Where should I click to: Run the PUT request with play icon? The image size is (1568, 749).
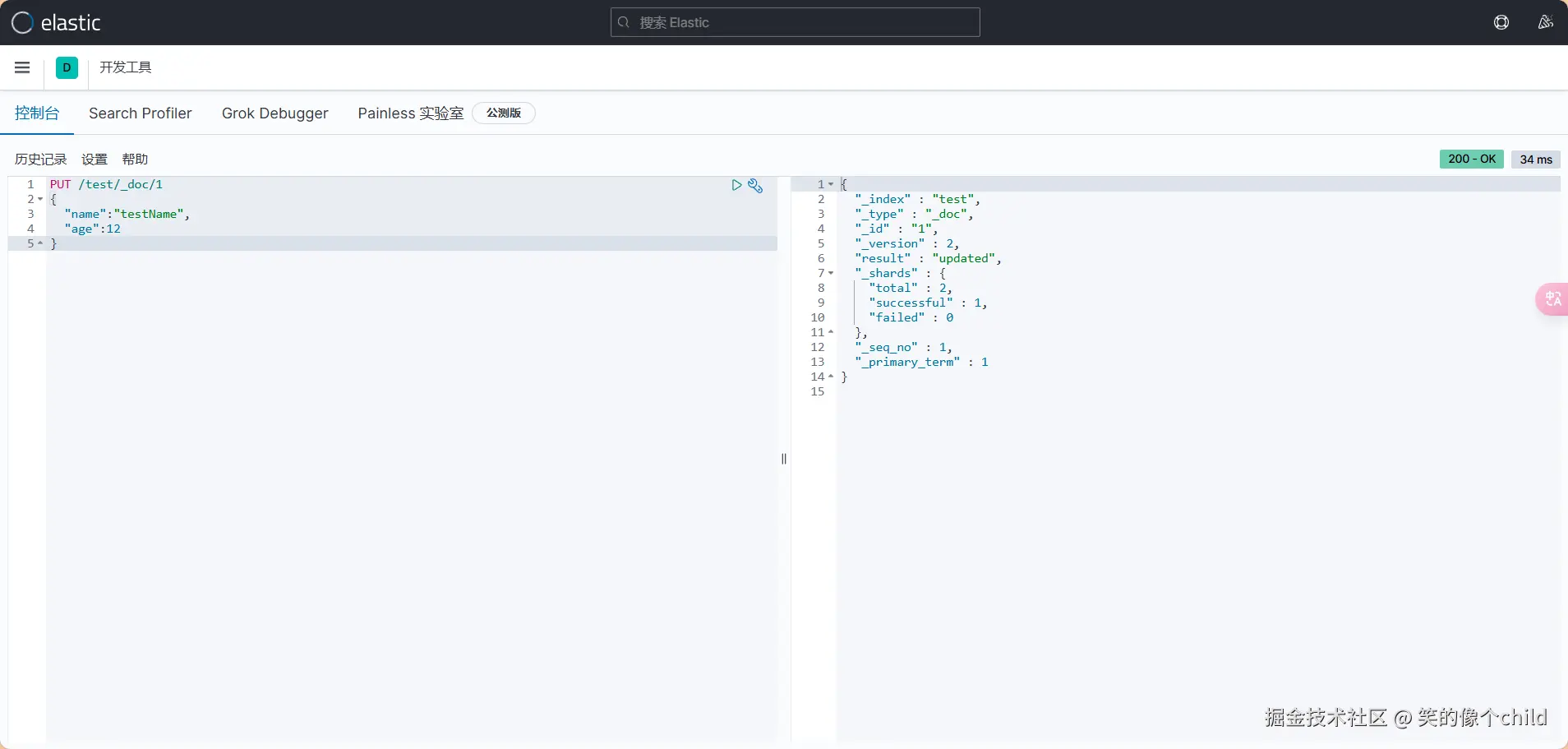coord(736,185)
